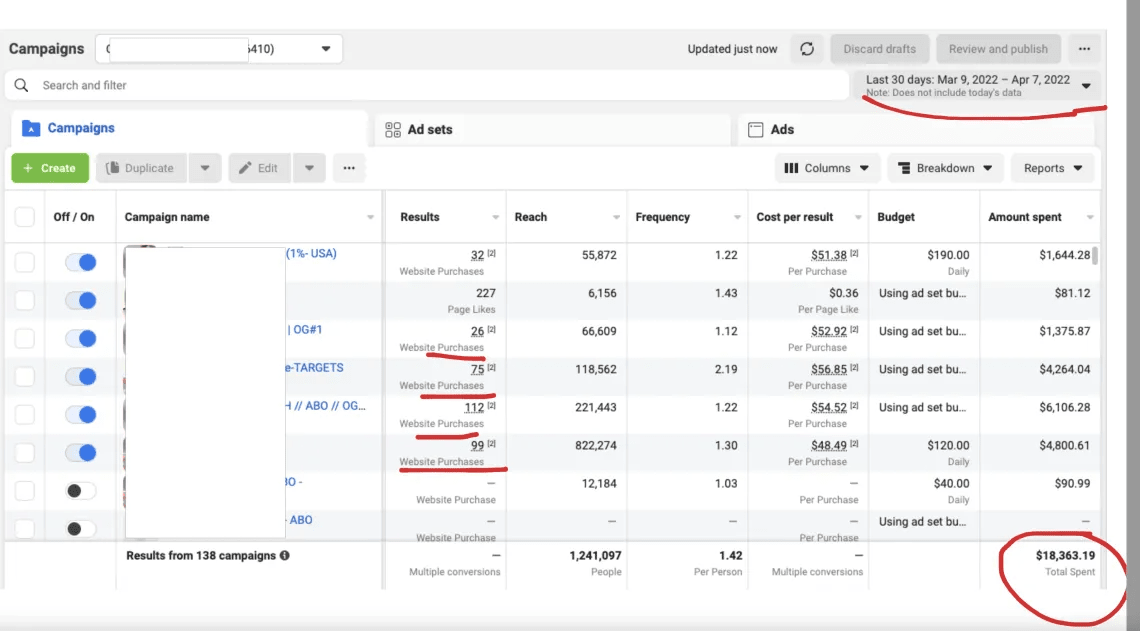Focus the Search and filter field

[x=427, y=85]
